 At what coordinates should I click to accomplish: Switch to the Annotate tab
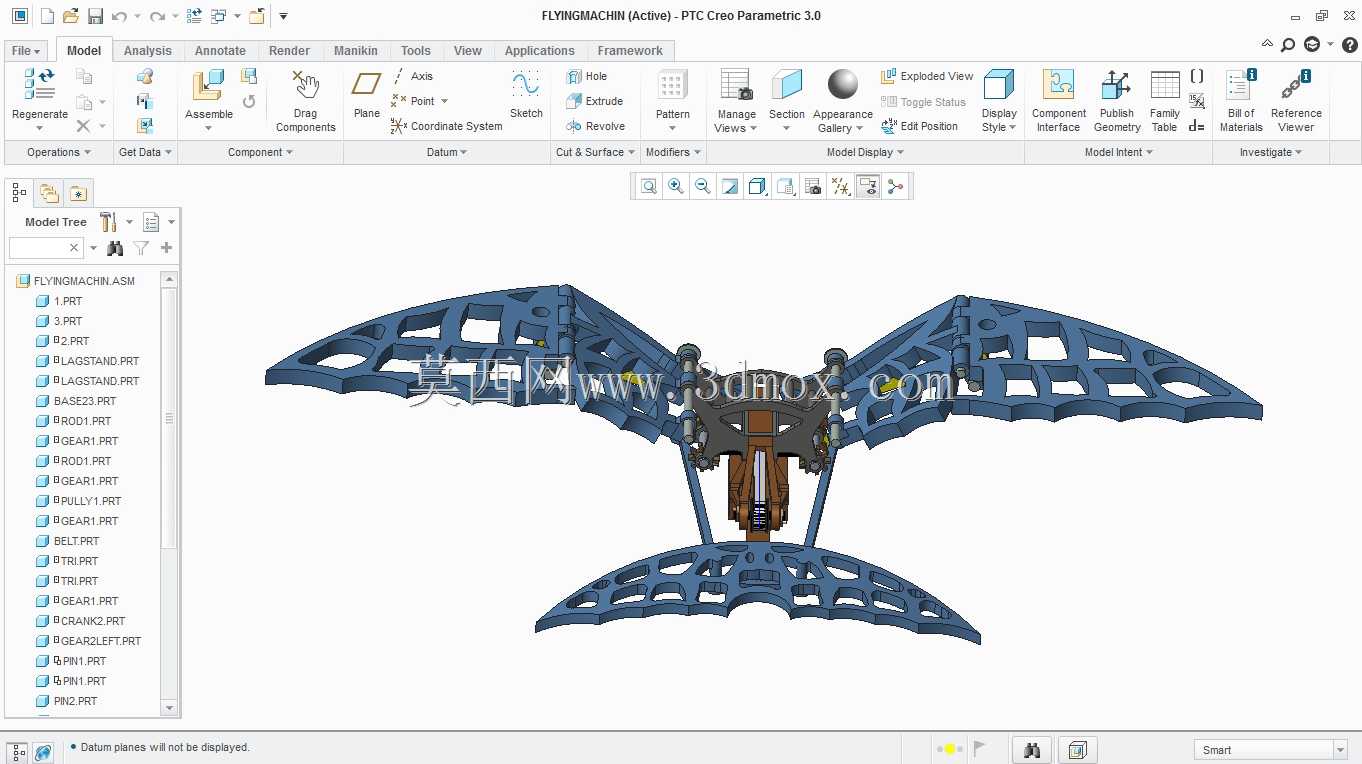click(x=220, y=51)
